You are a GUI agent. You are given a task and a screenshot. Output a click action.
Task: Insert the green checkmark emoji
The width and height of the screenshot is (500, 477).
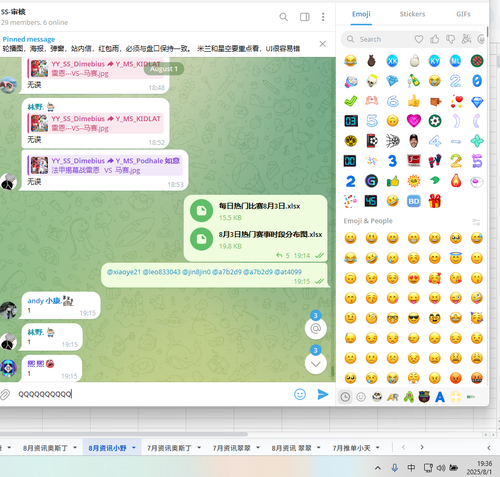[x=350, y=101]
